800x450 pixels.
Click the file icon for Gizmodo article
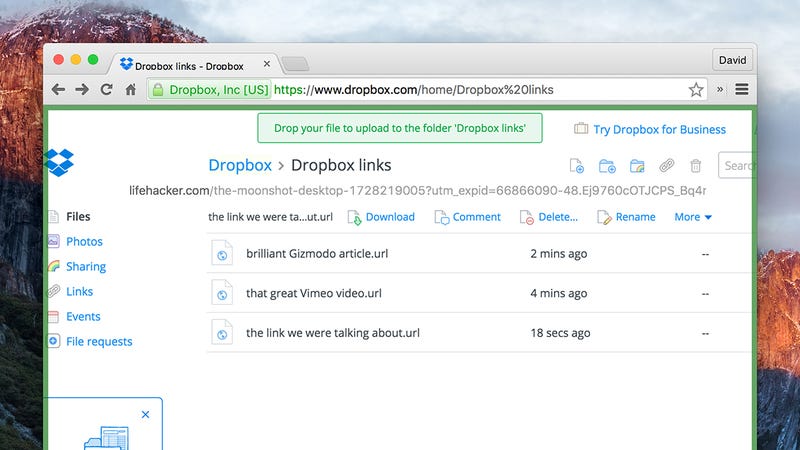(222, 253)
